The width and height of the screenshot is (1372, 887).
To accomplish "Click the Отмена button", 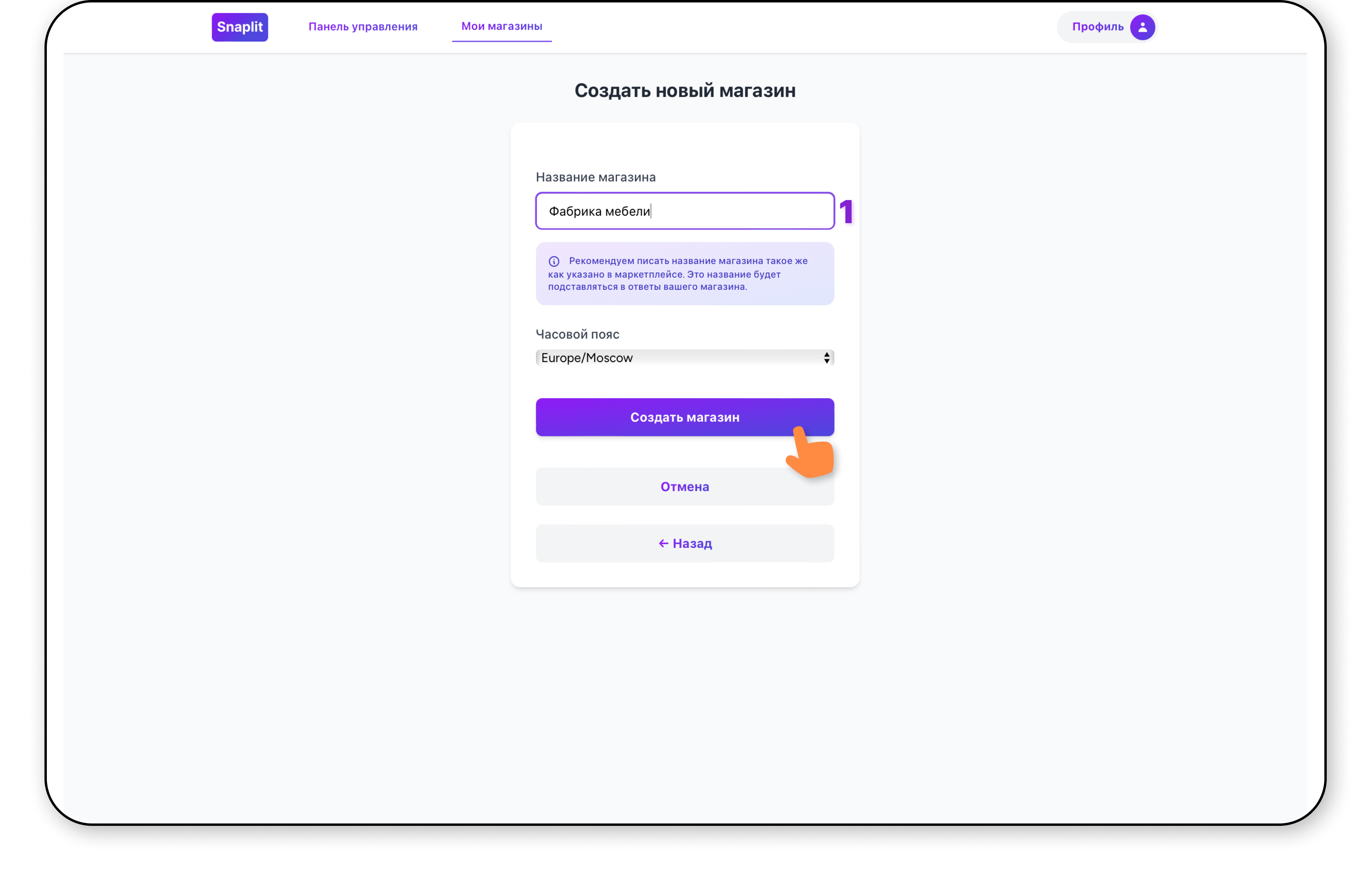I will click(x=684, y=487).
